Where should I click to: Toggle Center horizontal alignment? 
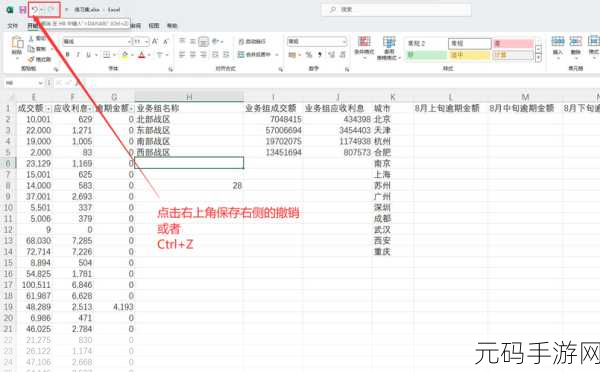pos(193,55)
